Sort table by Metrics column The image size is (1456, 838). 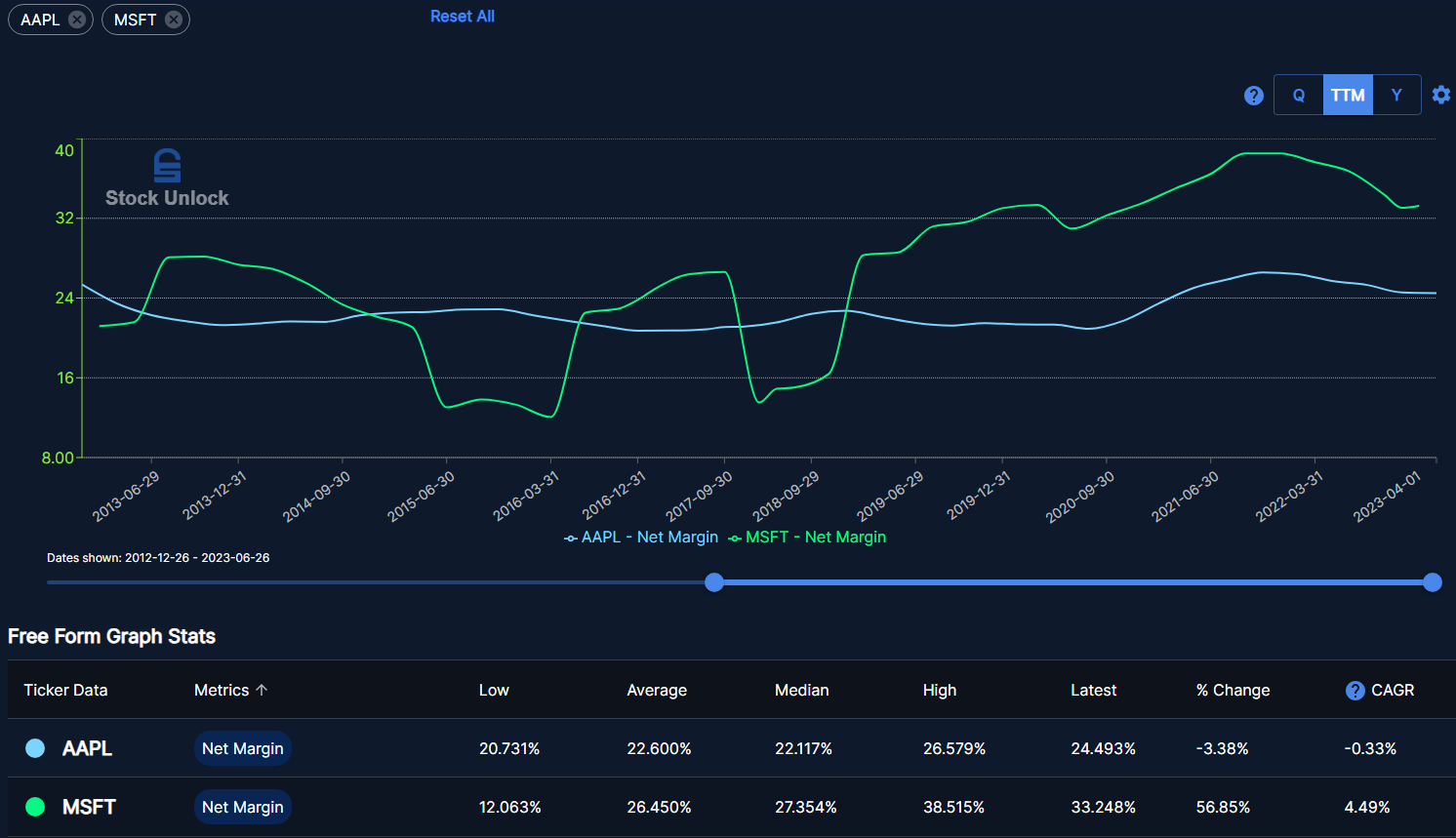[x=222, y=690]
